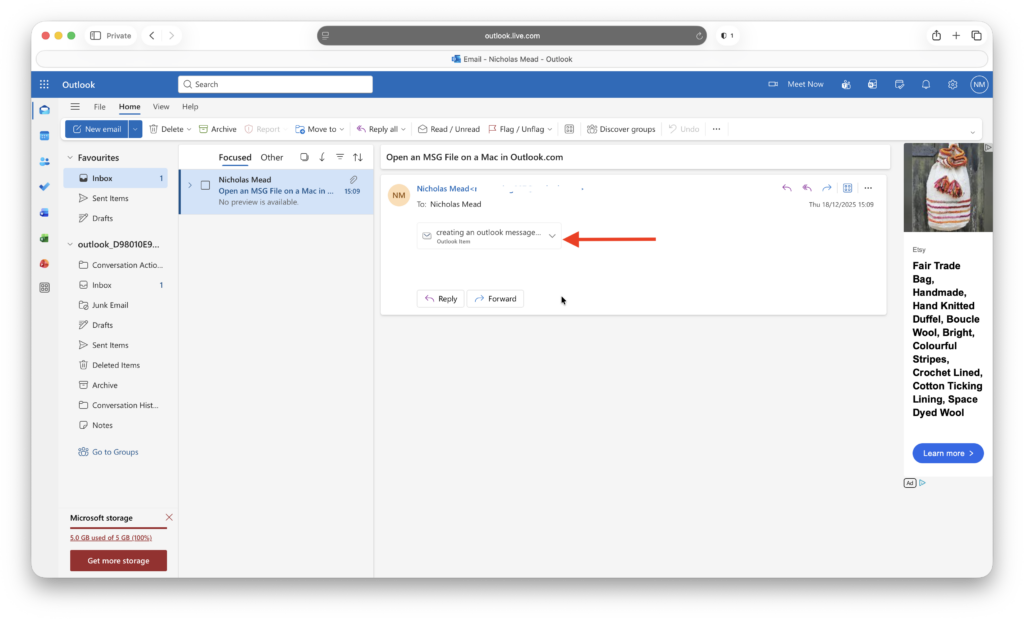The image size is (1024, 619).
Task: Open the New email dropdown arrow
Action: click(135, 129)
